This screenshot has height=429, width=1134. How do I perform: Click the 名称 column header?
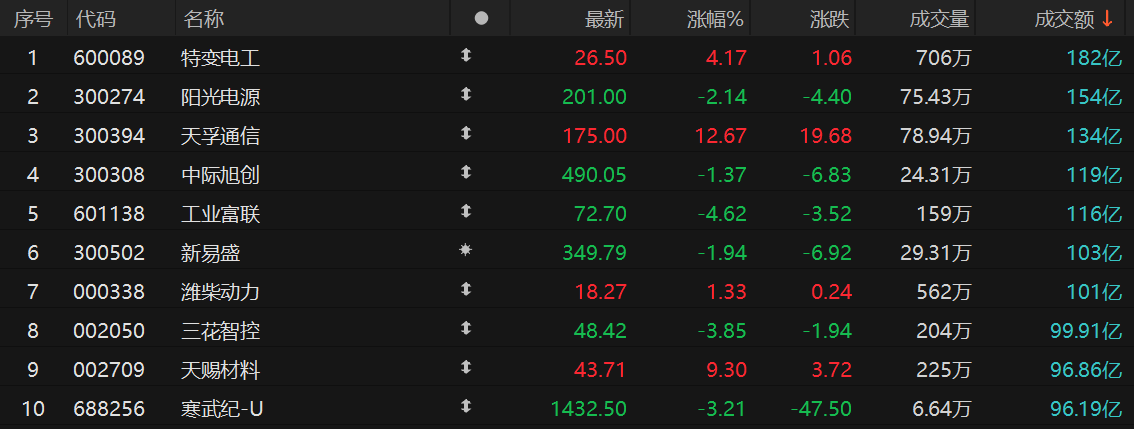(204, 19)
